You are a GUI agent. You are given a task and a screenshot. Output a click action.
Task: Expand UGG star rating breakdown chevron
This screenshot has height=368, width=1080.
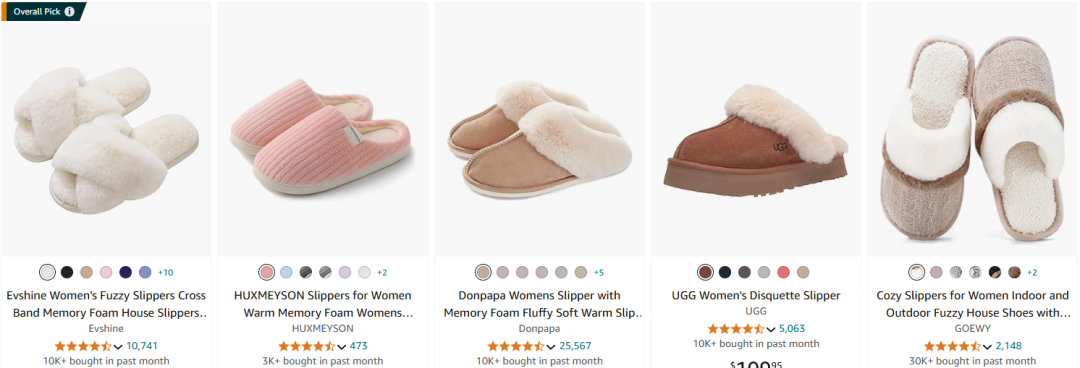771,329
